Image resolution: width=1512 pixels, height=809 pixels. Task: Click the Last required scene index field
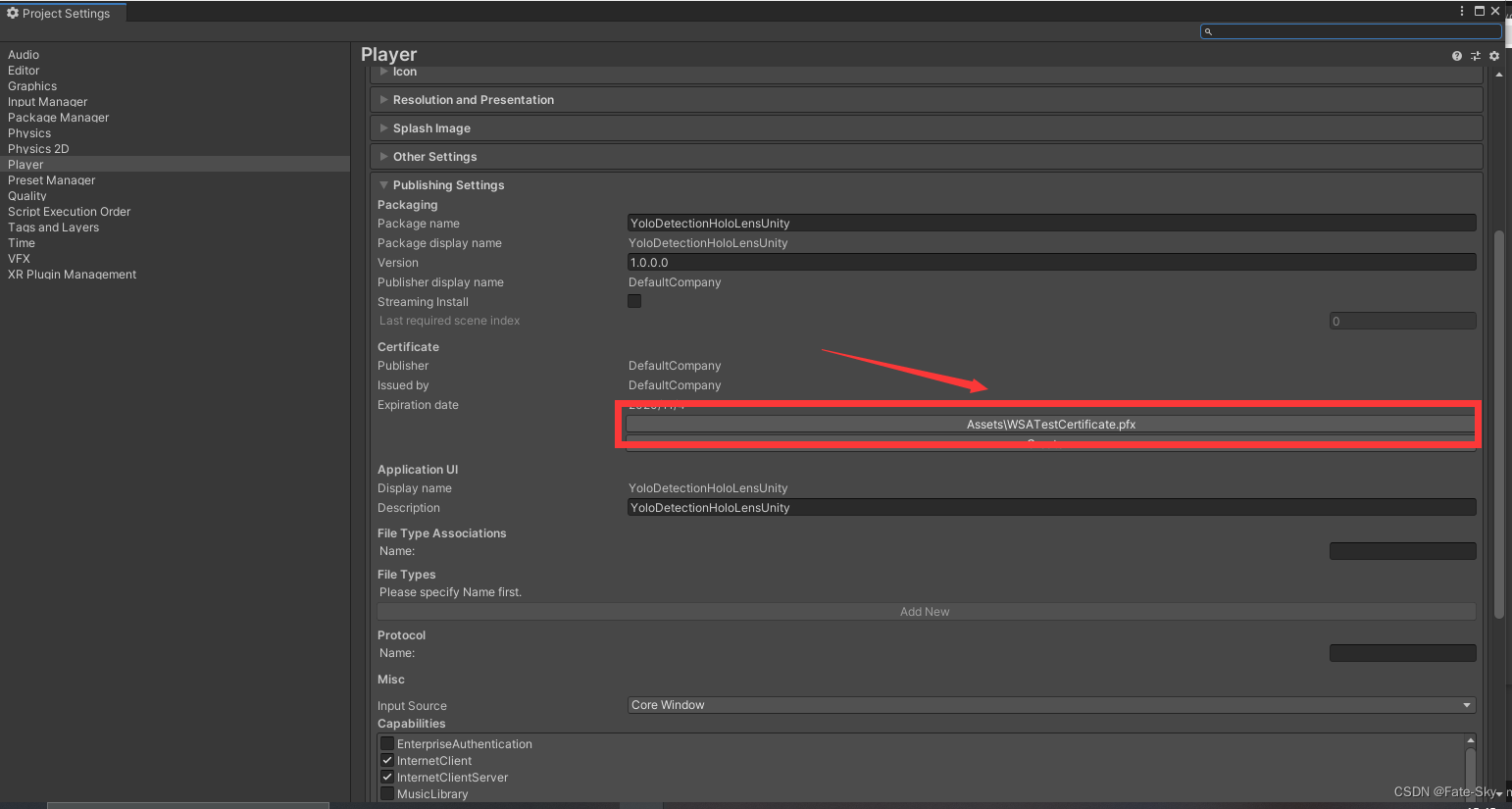[x=1402, y=321]
